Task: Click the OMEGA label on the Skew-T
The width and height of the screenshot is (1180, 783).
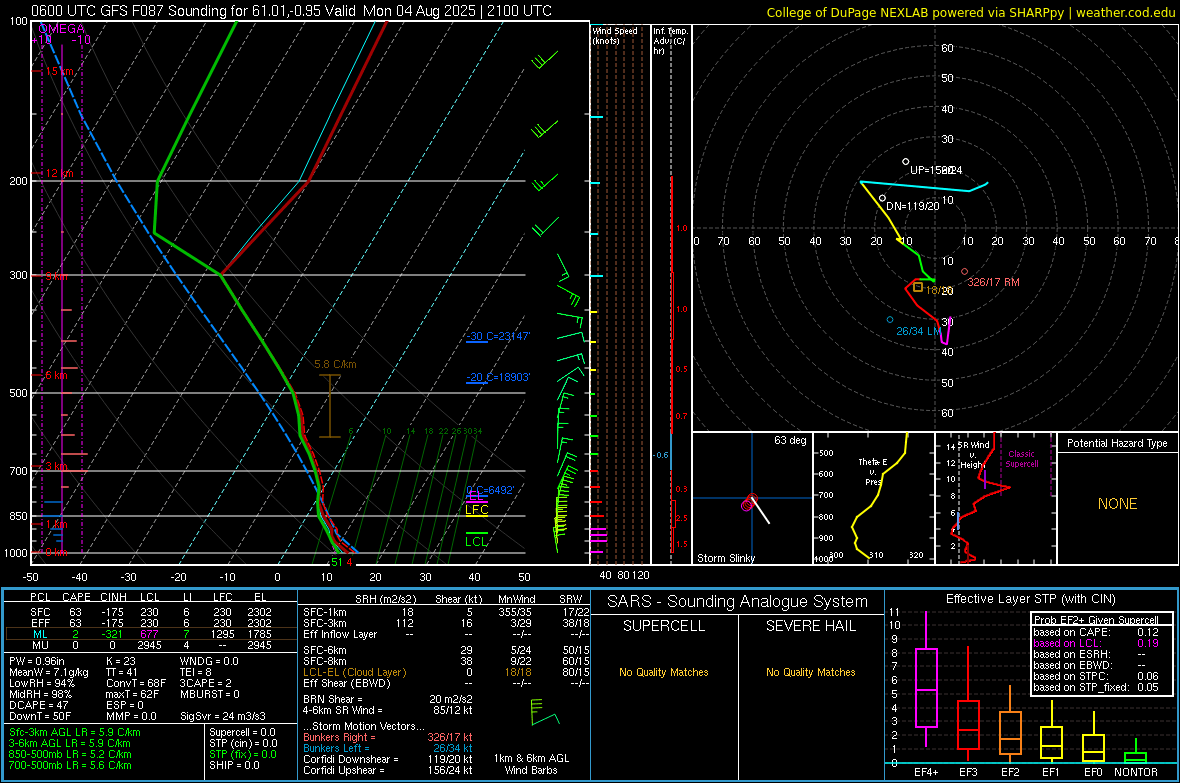Action: (x=61, y=29)
